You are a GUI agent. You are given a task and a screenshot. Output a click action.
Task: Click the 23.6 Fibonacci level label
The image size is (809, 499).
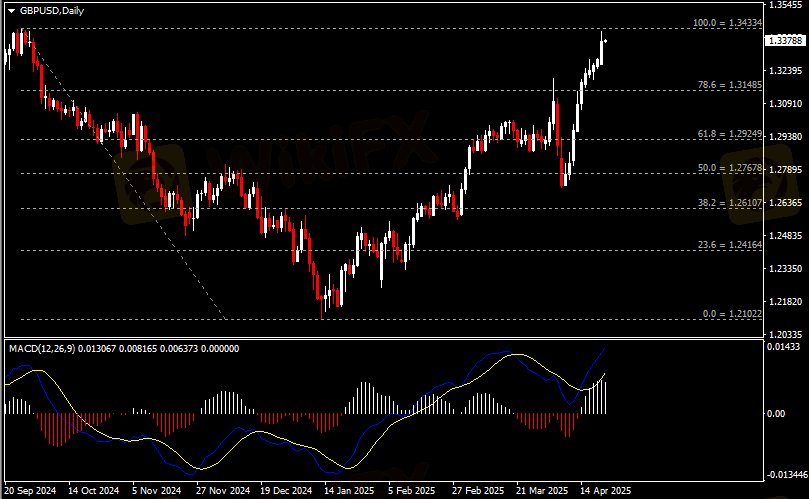pyautogui.click(x=731, y=243)
